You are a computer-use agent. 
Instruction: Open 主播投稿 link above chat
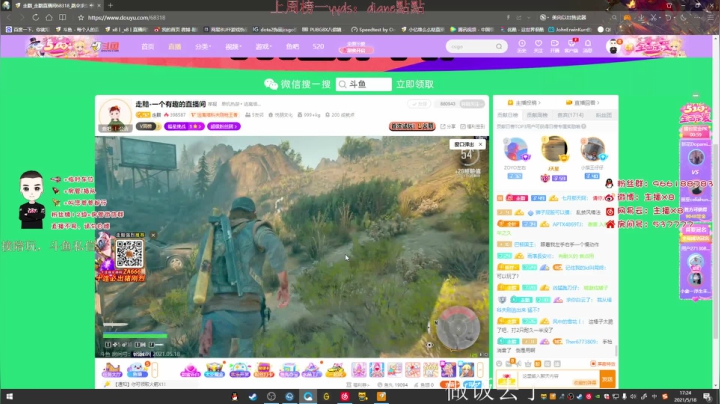[524, 102]
